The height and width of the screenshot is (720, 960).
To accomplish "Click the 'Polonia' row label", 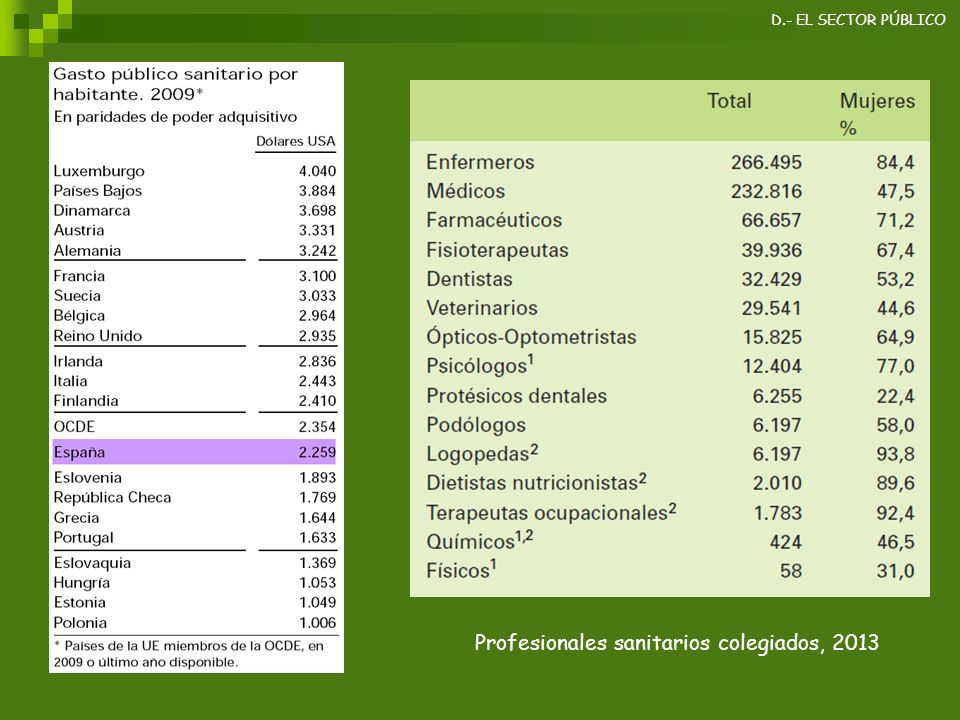I will click(x=80, y=623).
